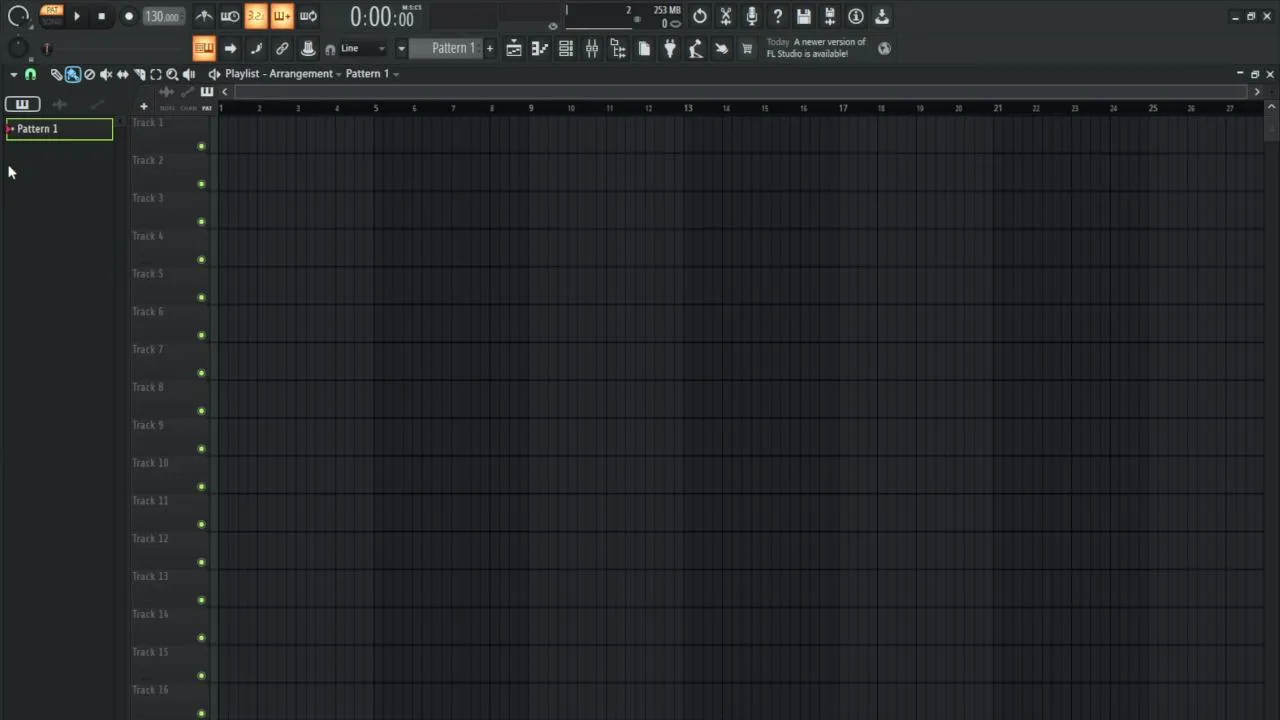Adjust the main pitch knob

(18, 48)
